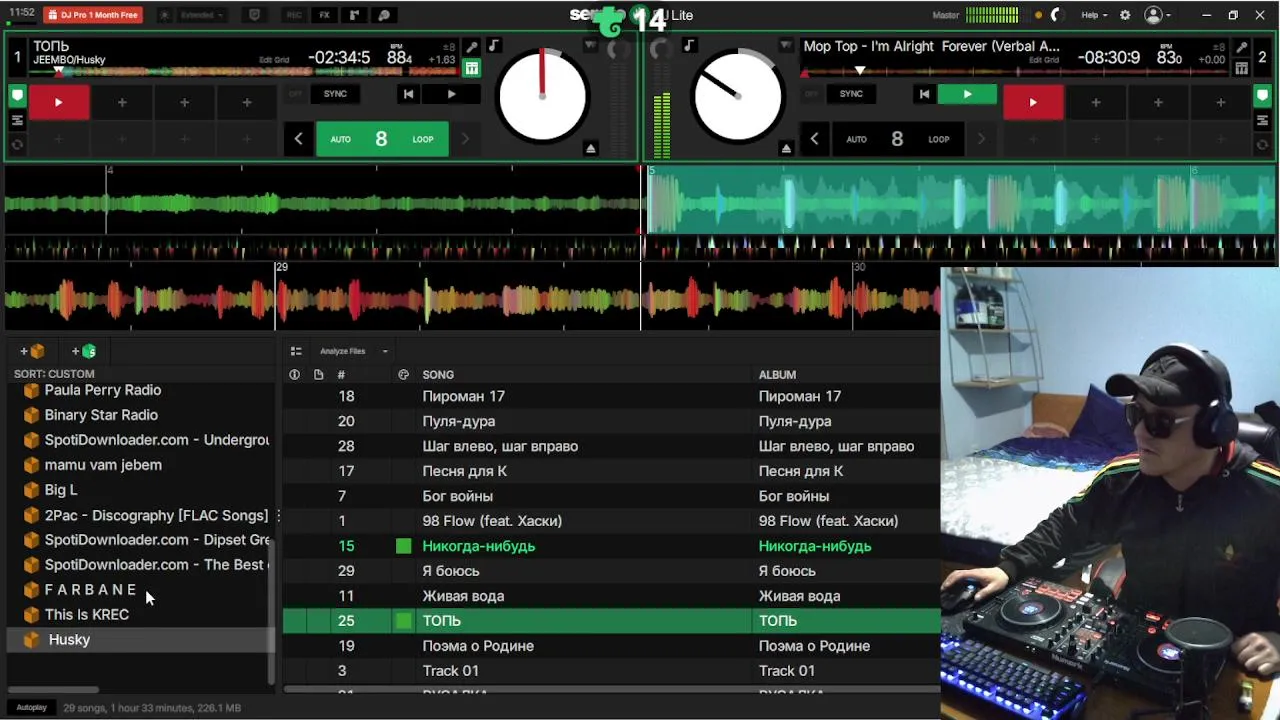Open deck 1 tempo range wrench
The image size is (1280, 720).
click(472, 47)
